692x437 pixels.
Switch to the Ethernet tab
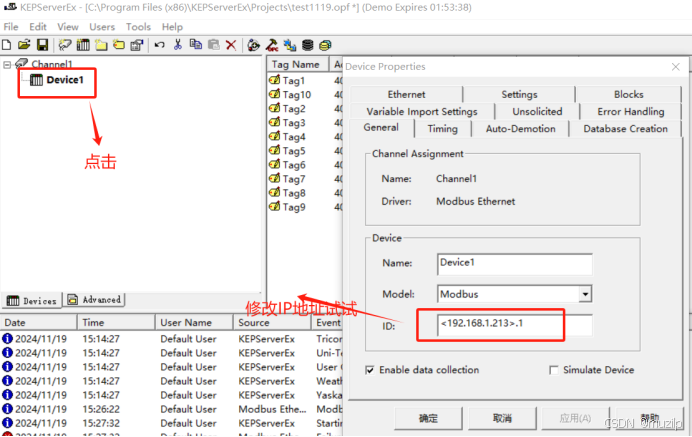[406, 94]
